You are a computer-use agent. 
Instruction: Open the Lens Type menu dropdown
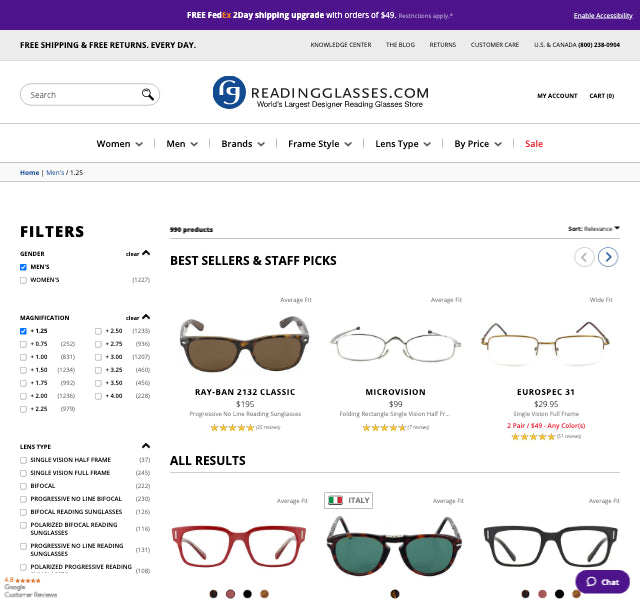click(403, 144)
